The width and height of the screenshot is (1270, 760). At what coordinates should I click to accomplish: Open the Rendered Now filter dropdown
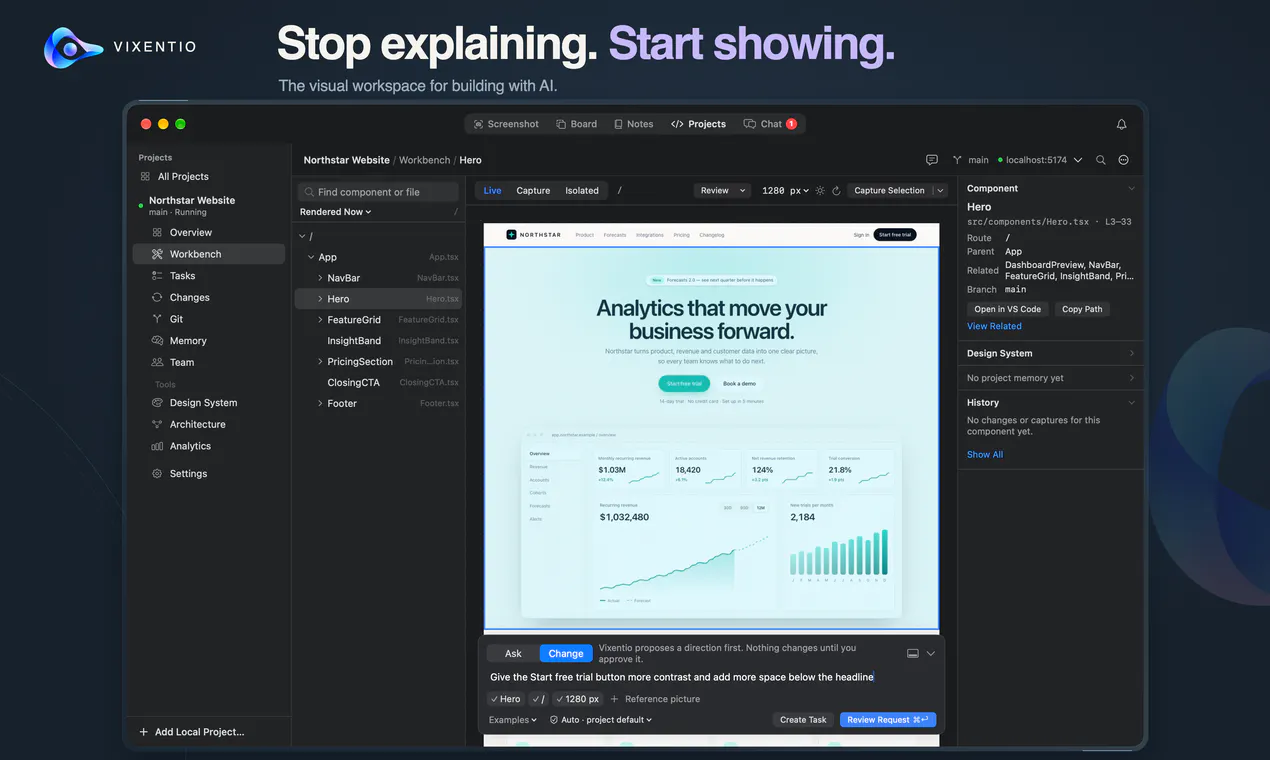336,212
